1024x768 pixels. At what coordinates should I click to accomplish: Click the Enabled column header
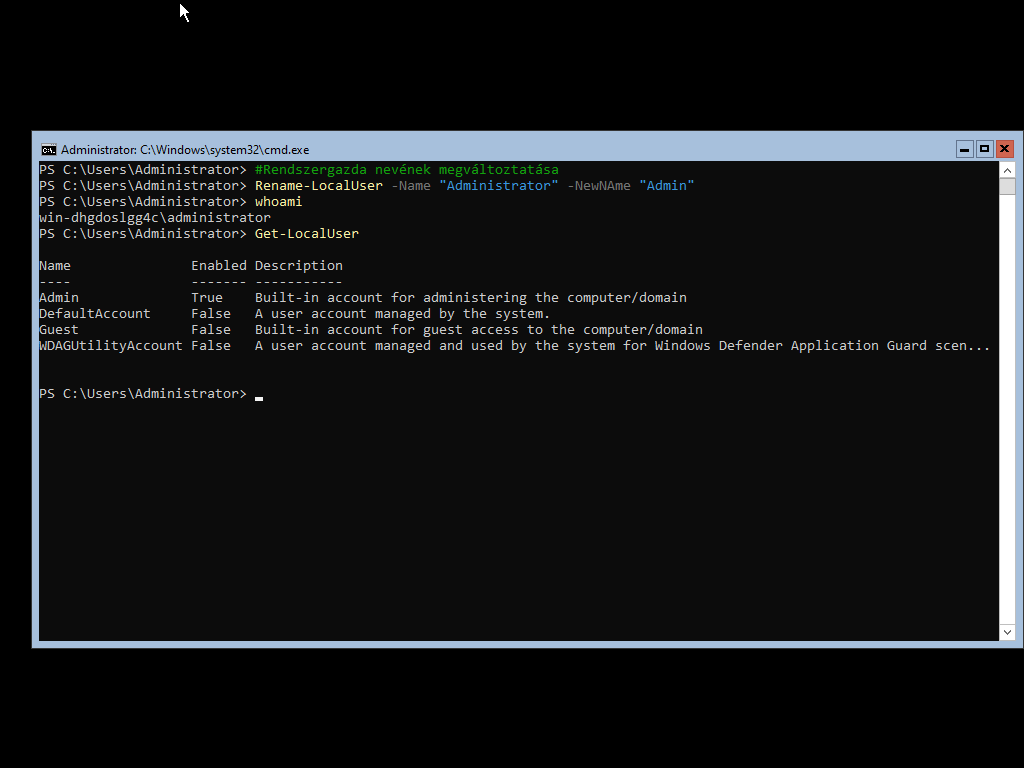218,266
